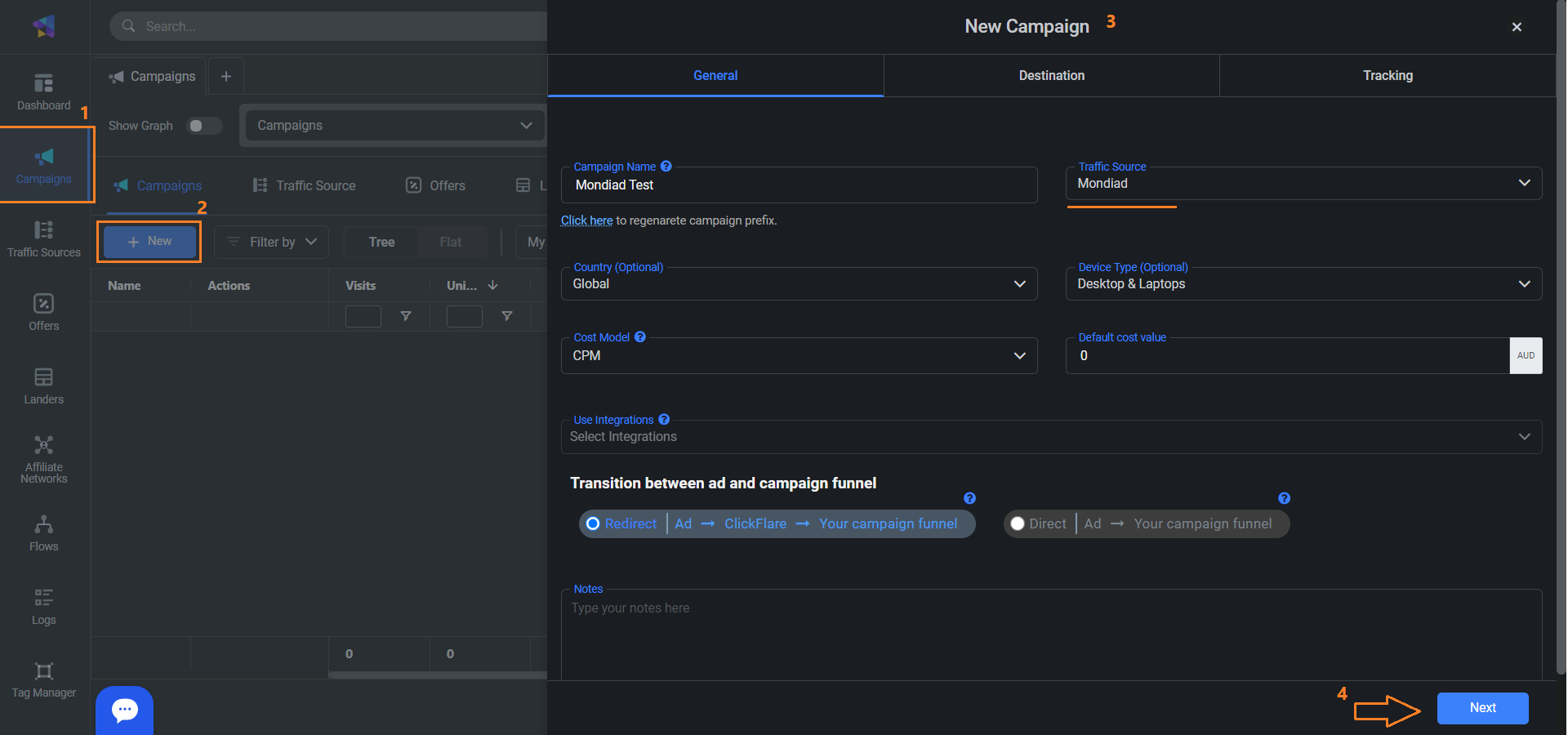Click the Next button
The height and width of the screenshot is (735, 1568).
click(x=1481, y=708)
